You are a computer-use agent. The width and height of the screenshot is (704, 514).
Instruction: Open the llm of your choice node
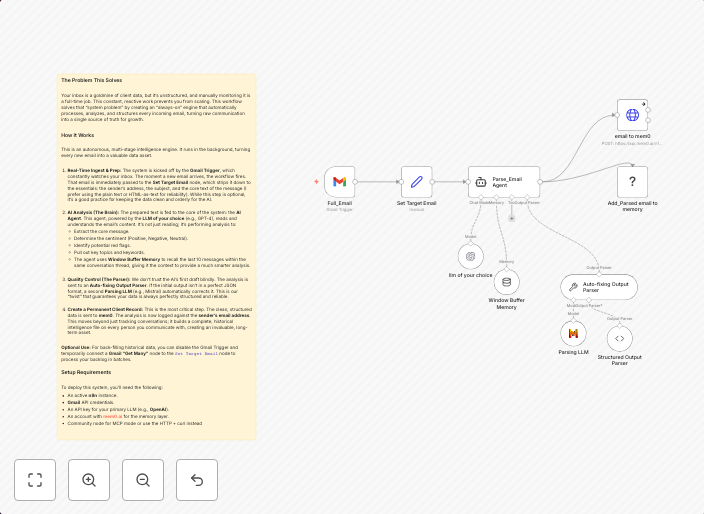point(471,256)
